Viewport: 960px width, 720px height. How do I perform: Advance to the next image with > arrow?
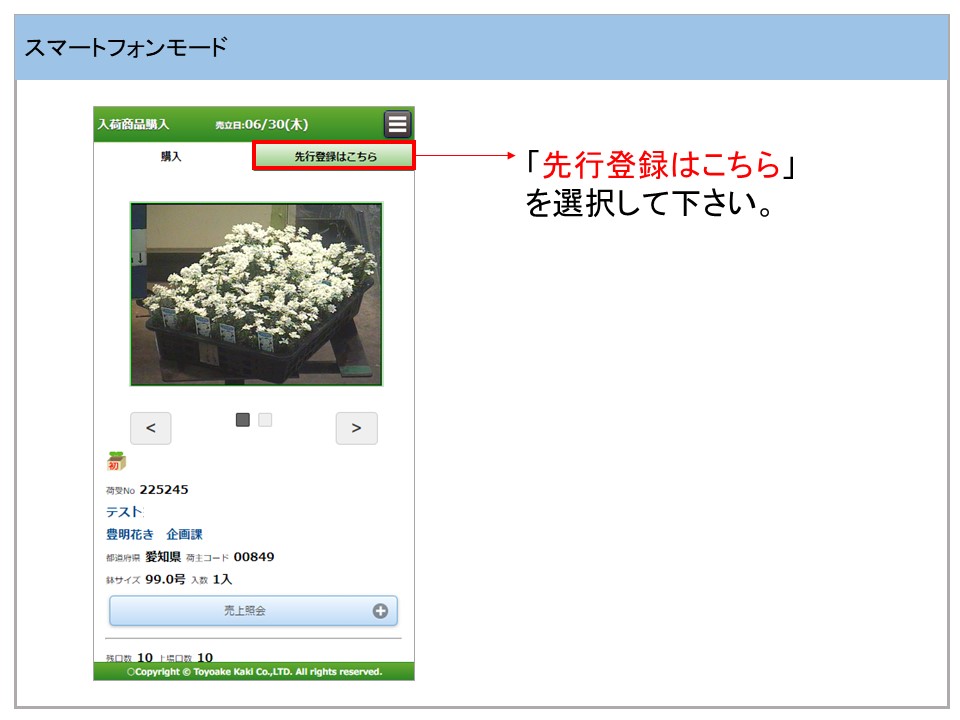(x=356, y=428)
